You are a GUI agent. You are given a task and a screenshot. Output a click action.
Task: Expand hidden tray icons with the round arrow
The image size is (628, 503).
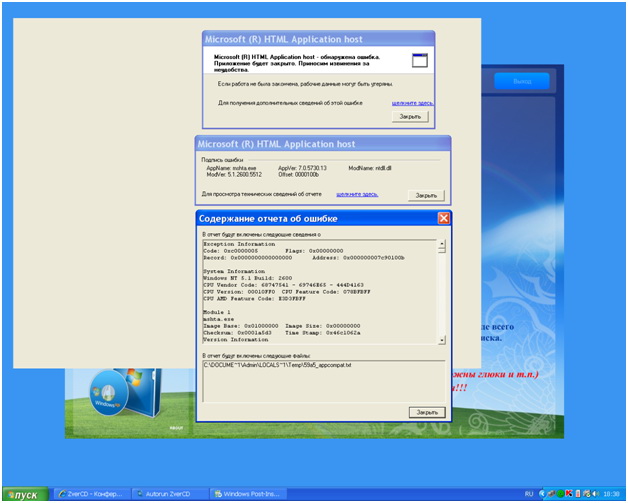(542, 494)
